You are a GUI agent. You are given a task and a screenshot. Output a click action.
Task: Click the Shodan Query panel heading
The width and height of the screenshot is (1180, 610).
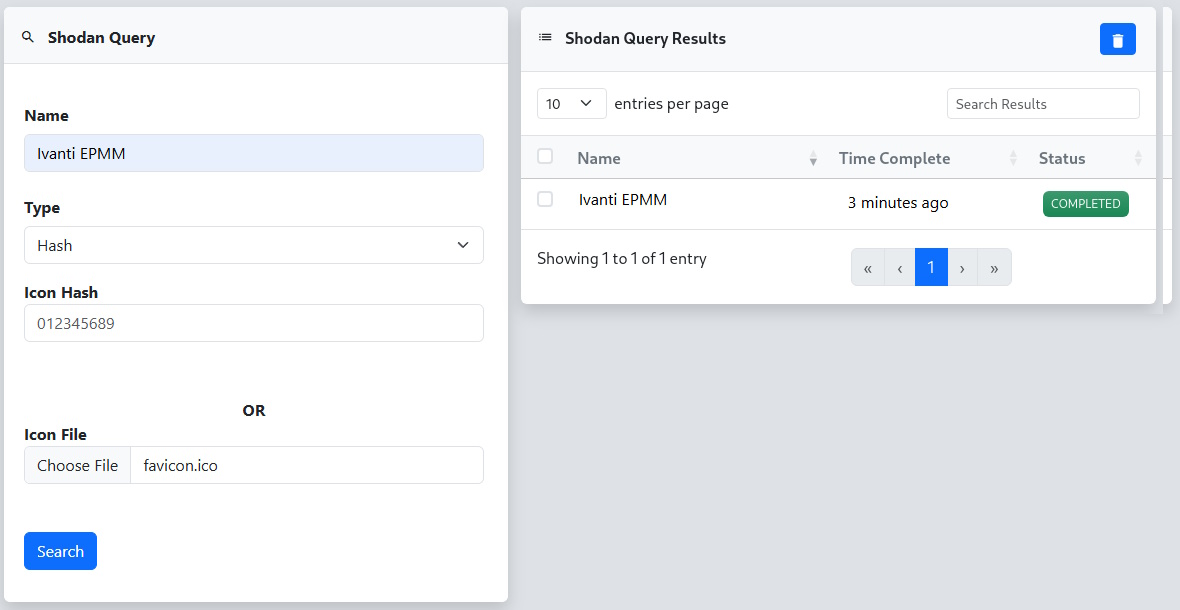click(x=102, y=38)
